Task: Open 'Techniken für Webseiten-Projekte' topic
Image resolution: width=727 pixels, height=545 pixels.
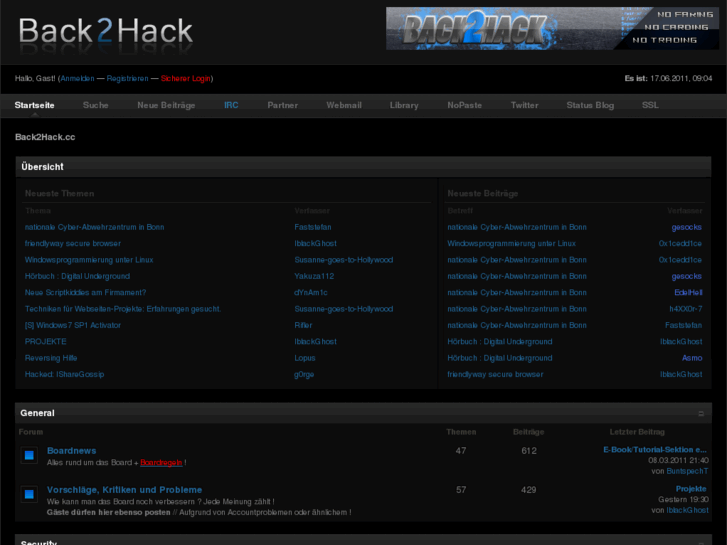Action: 123,309
